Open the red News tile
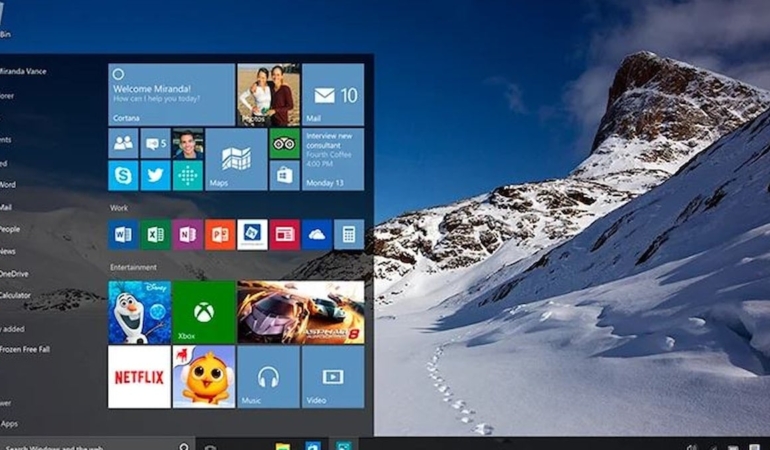 [x=285, y=234]
